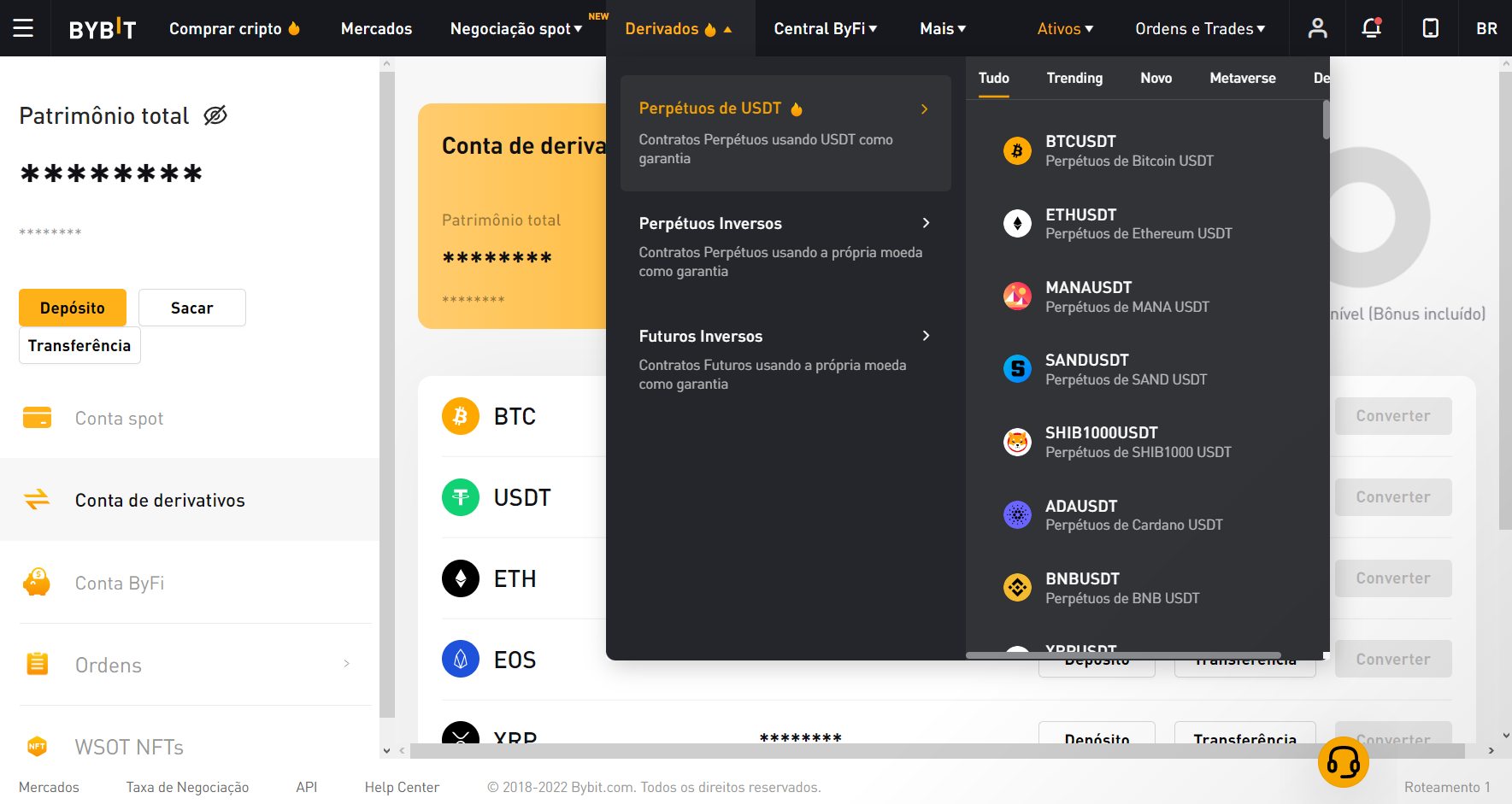
Task: Click the ETH coin icon in asset list
Action: point(461,578)
